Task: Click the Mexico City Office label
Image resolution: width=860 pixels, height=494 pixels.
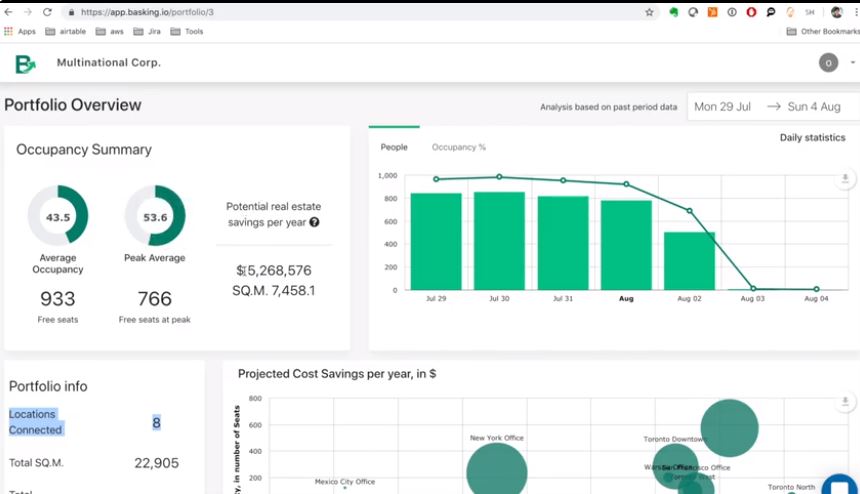Action: tap(345, 481)
